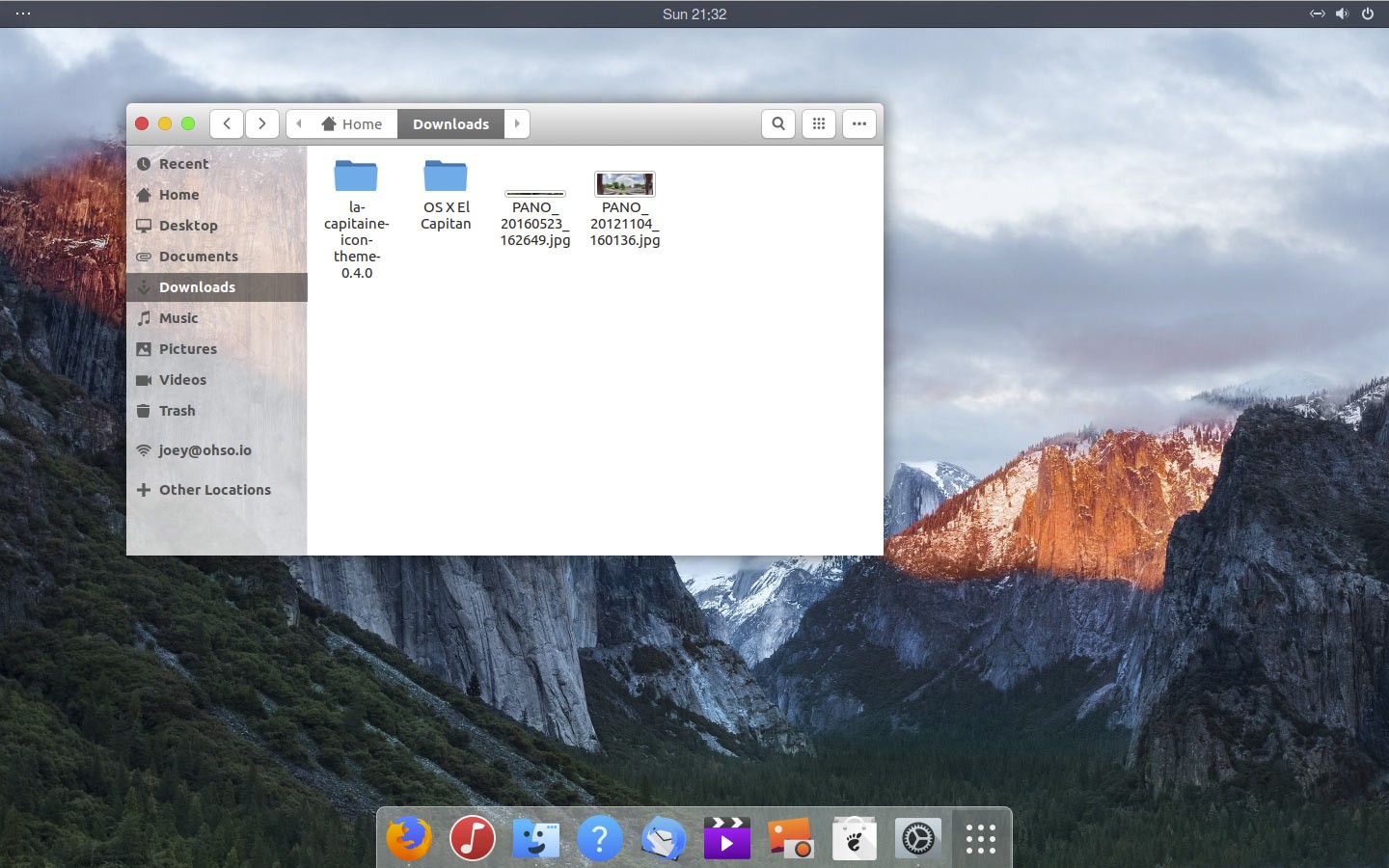Image resolution: width=1389 pixels, height=868 pixels.
Task: Click the grid view icon in the toolbar
Action: point(818,123)
